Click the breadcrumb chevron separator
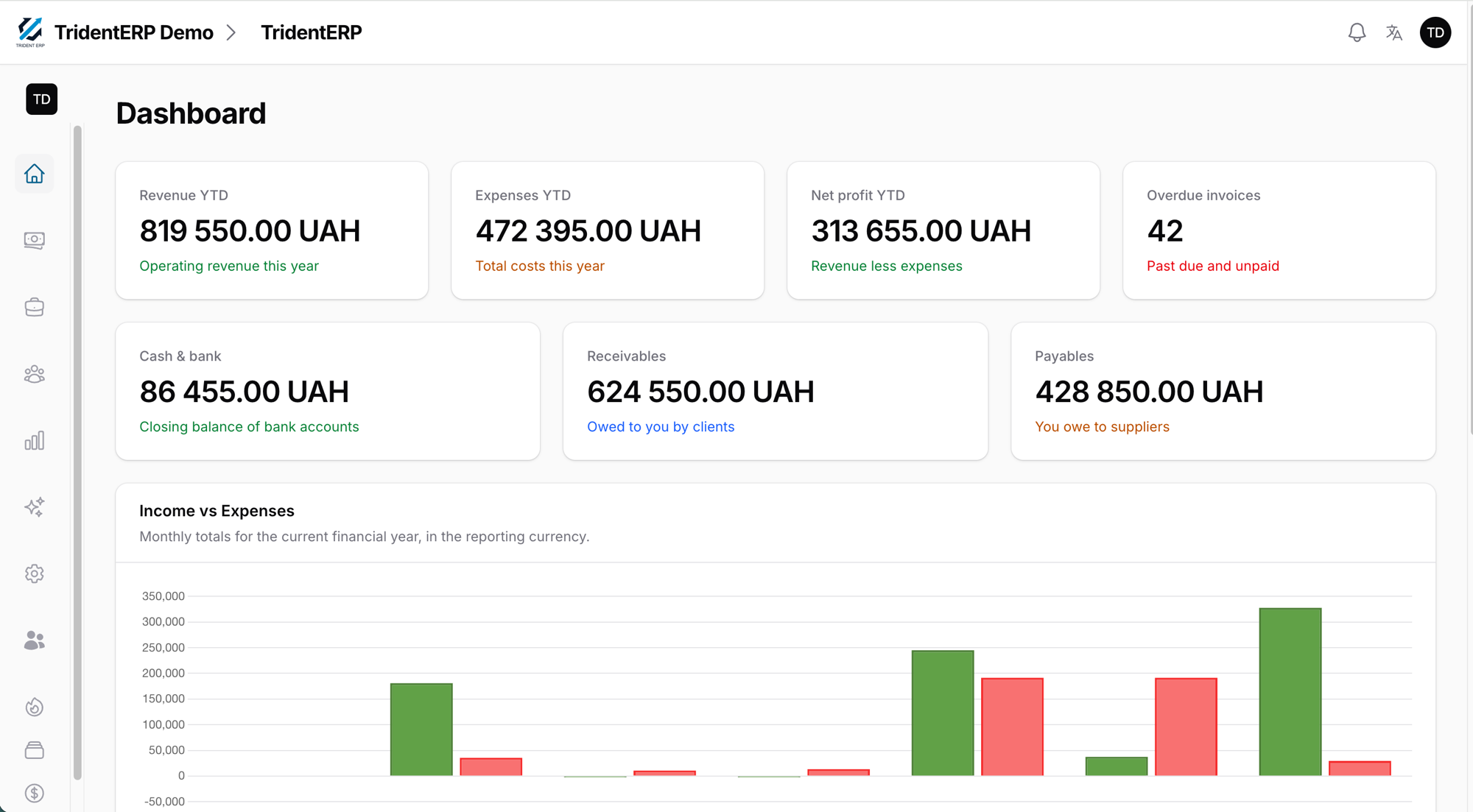 231,32
